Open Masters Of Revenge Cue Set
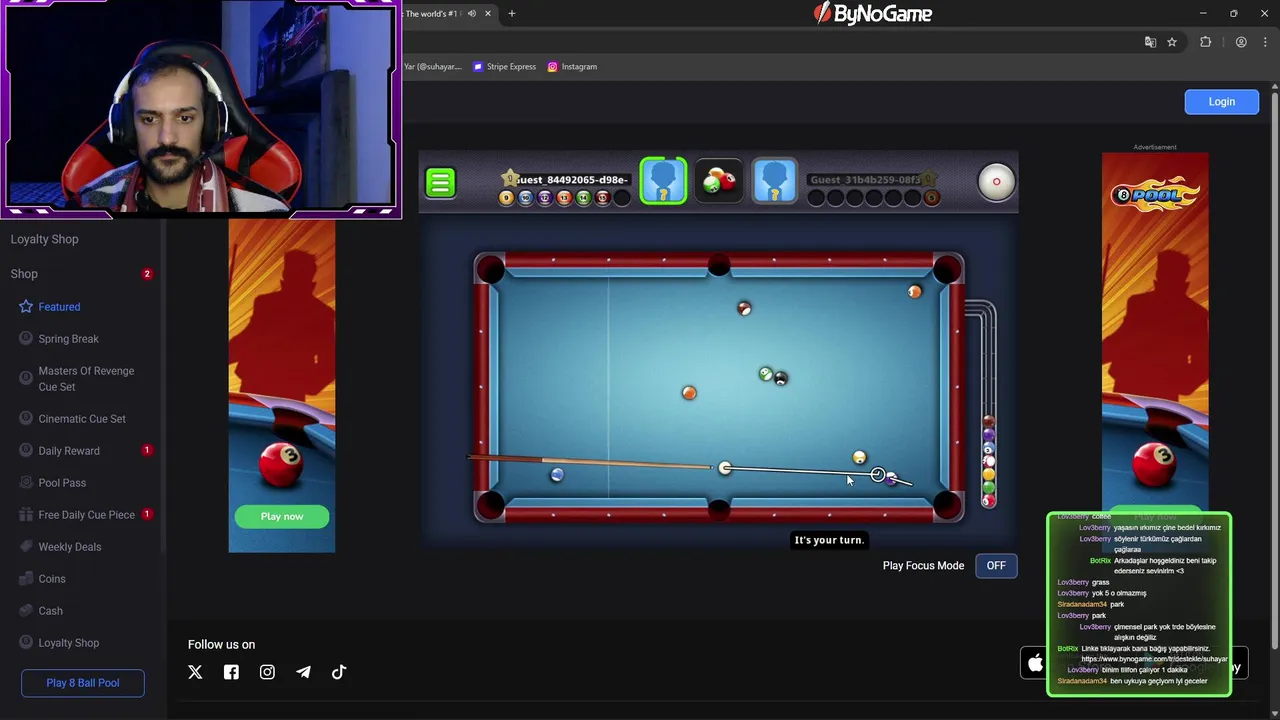This screenshot has width=1280, height=720. tap(86, 379)
